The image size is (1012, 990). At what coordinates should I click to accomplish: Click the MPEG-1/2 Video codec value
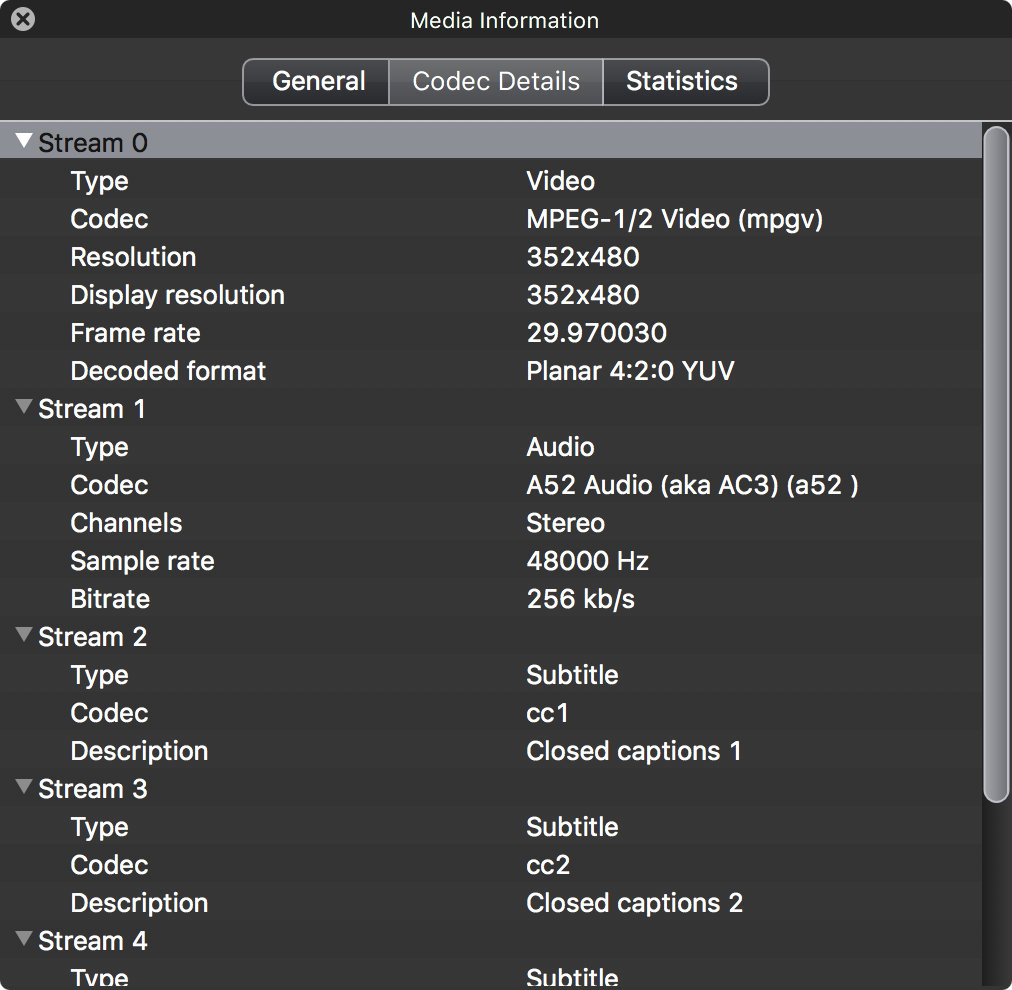pos(674,219)
